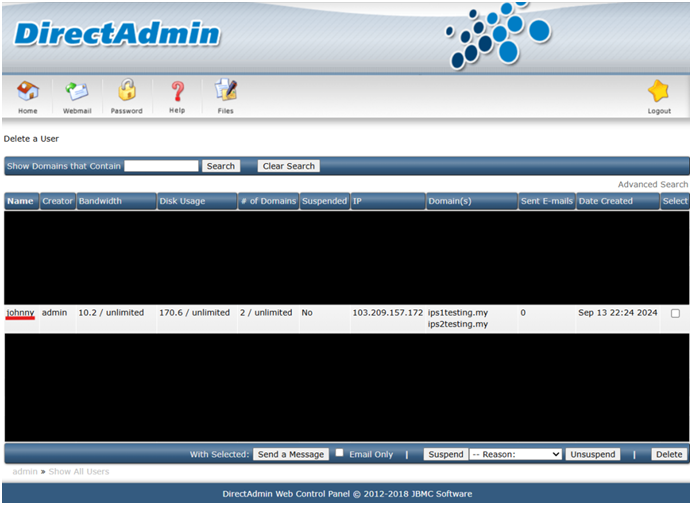This screenshot has height=505, width=692.
Task: Sort by Date Created column header
Action: 604,201
